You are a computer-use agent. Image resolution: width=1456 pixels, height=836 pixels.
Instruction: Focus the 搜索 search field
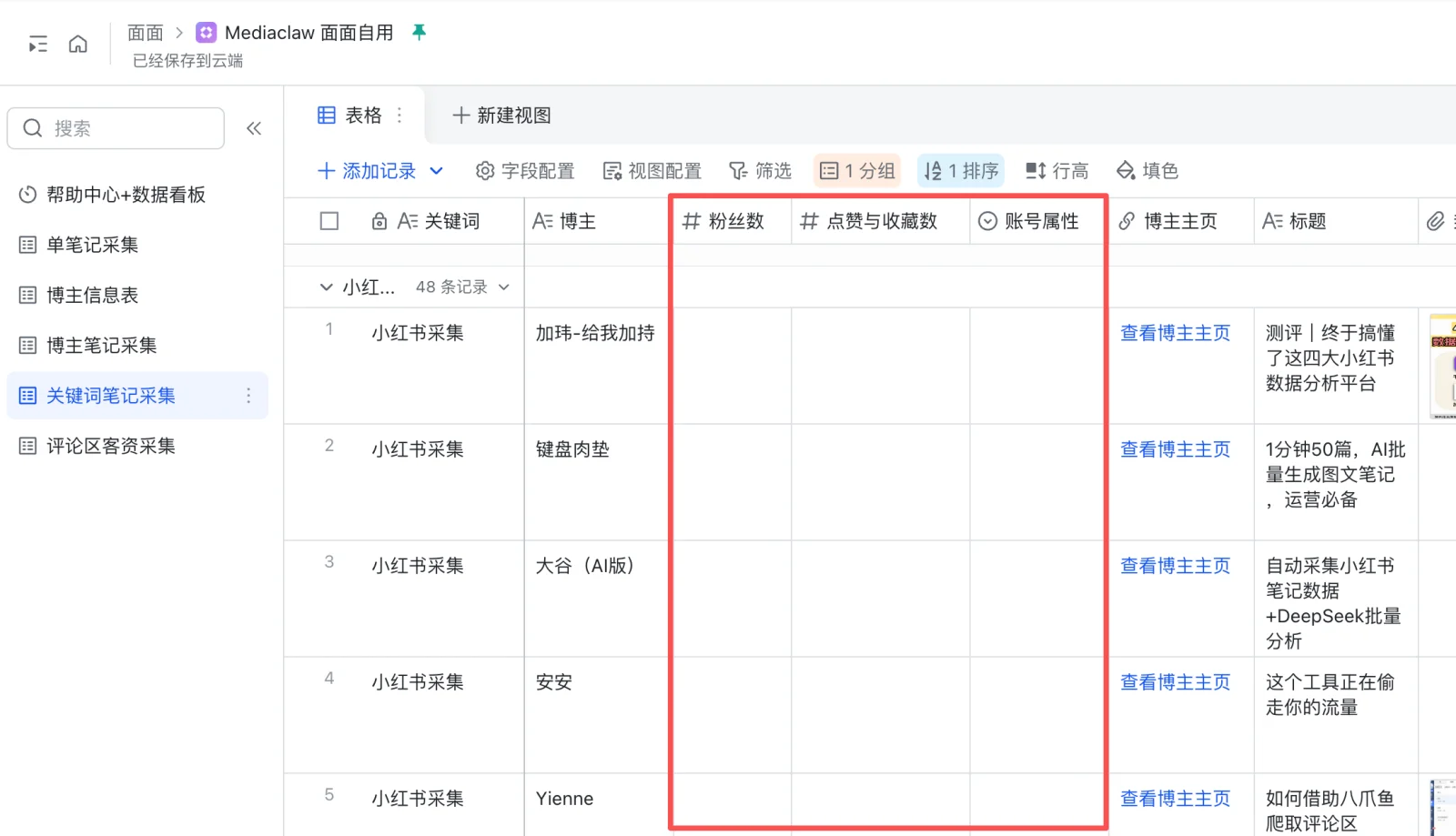tap(116, 128)
